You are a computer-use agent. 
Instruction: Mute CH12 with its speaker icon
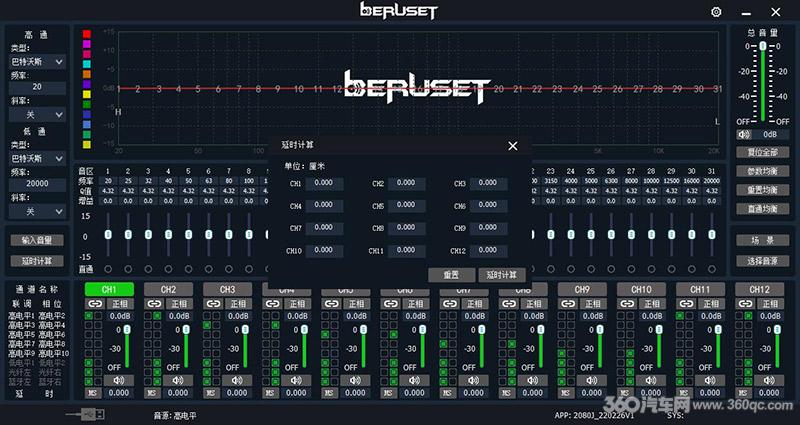tap(769, 380)
